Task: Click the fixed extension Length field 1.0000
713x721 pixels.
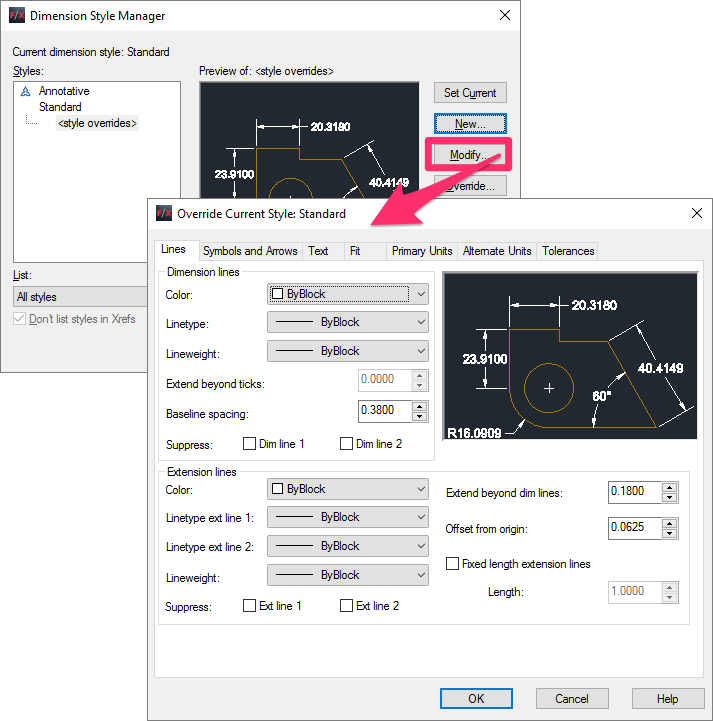Action: [635, 592]
